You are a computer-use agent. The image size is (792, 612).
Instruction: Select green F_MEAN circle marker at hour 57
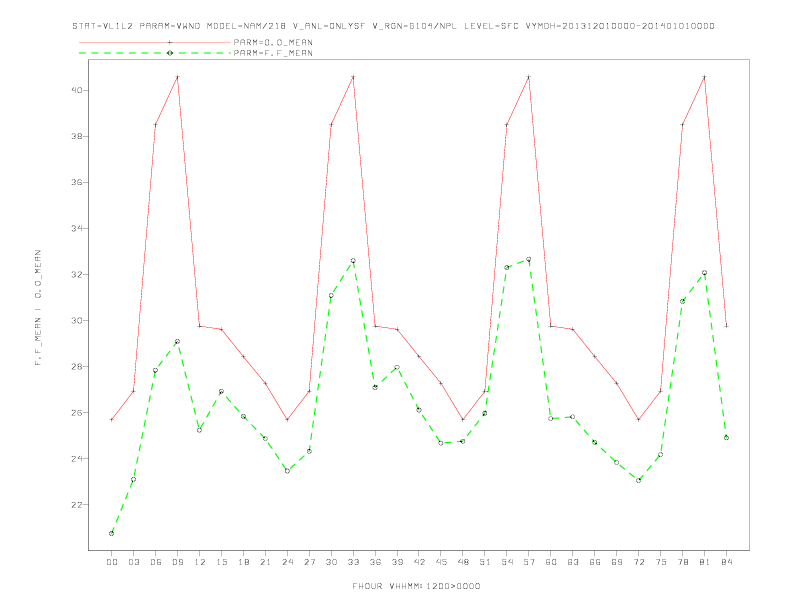click(x=529, y=259)
